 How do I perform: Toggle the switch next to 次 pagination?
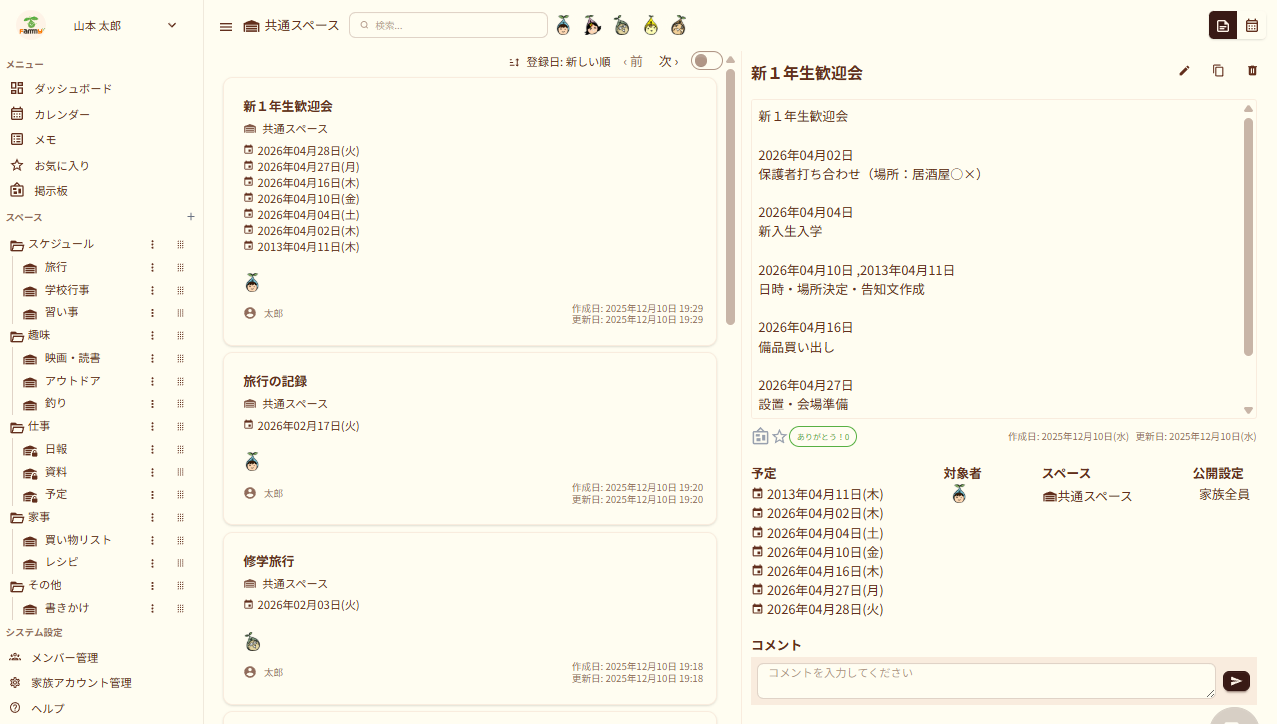pos(706,61)
